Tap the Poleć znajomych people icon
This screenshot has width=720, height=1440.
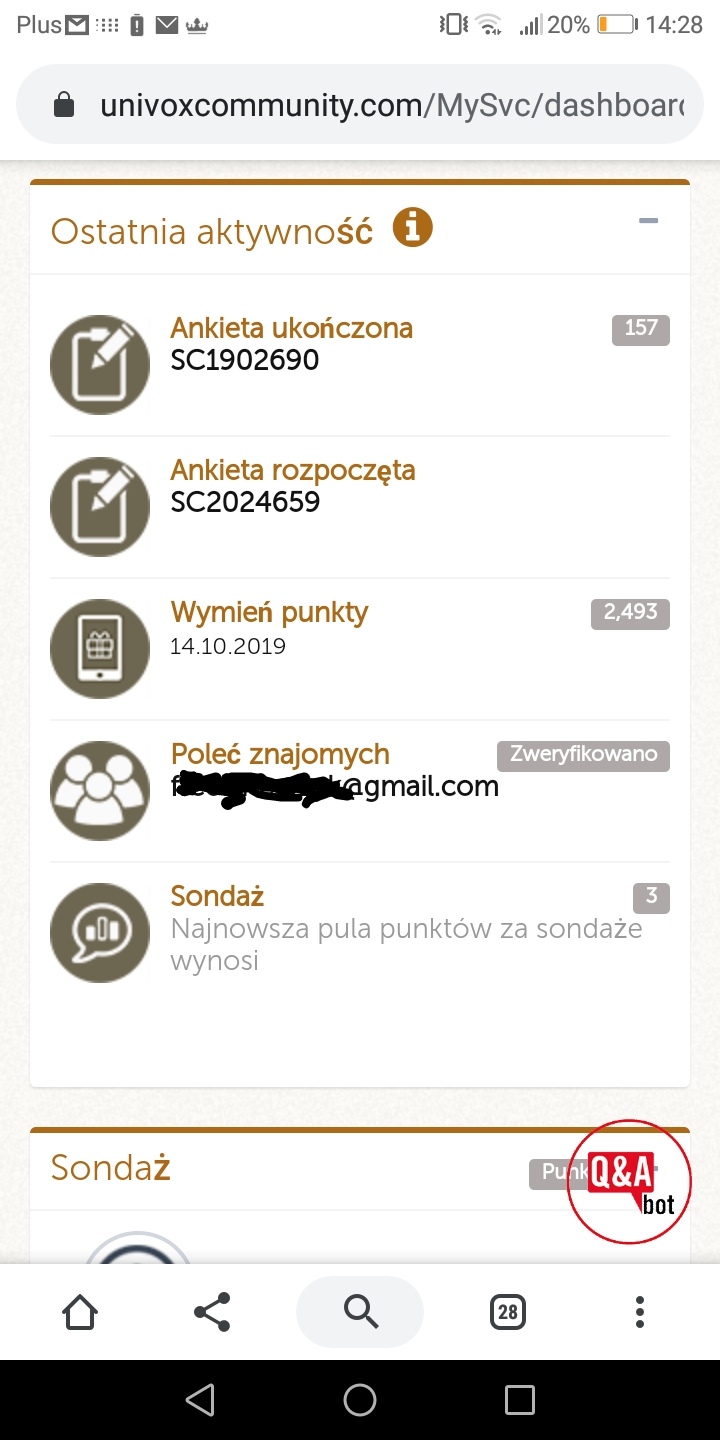pyautogui.click(x=100, y=791)
